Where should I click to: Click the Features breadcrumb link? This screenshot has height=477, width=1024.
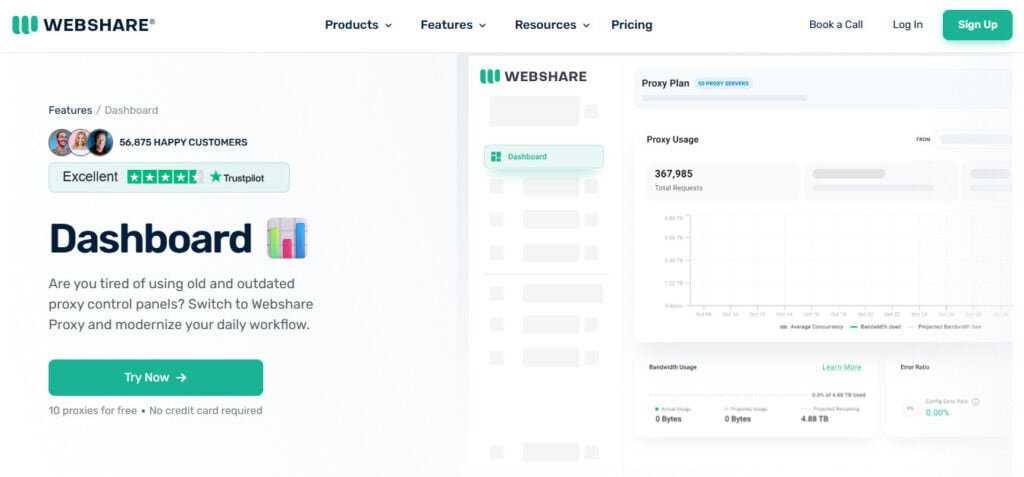(71, 110)
